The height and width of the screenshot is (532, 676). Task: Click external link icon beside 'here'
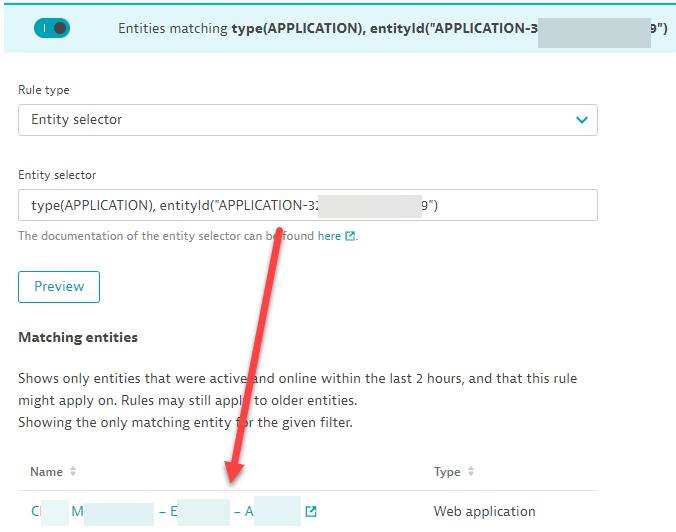[350, 237]
